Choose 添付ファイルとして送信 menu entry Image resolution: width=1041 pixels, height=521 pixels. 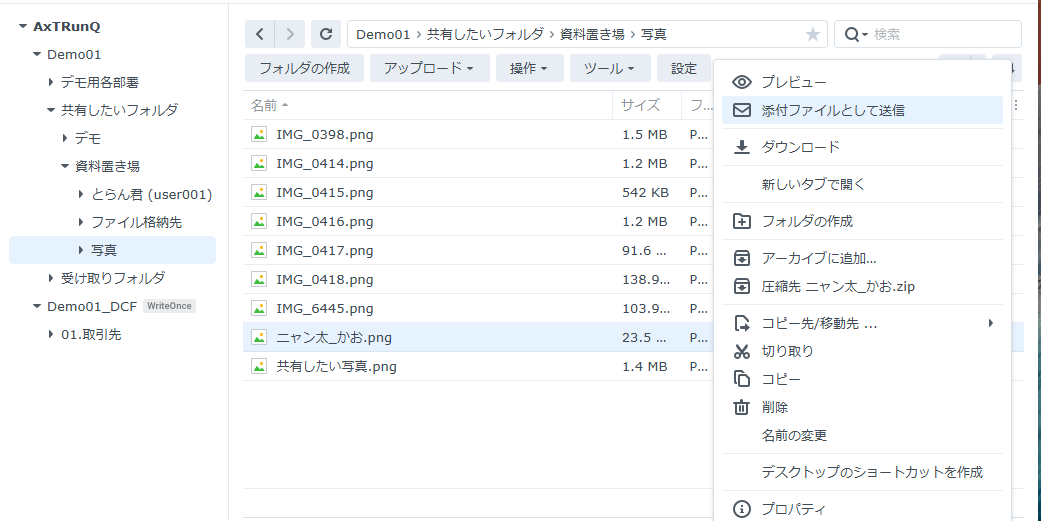pos(862,110)
